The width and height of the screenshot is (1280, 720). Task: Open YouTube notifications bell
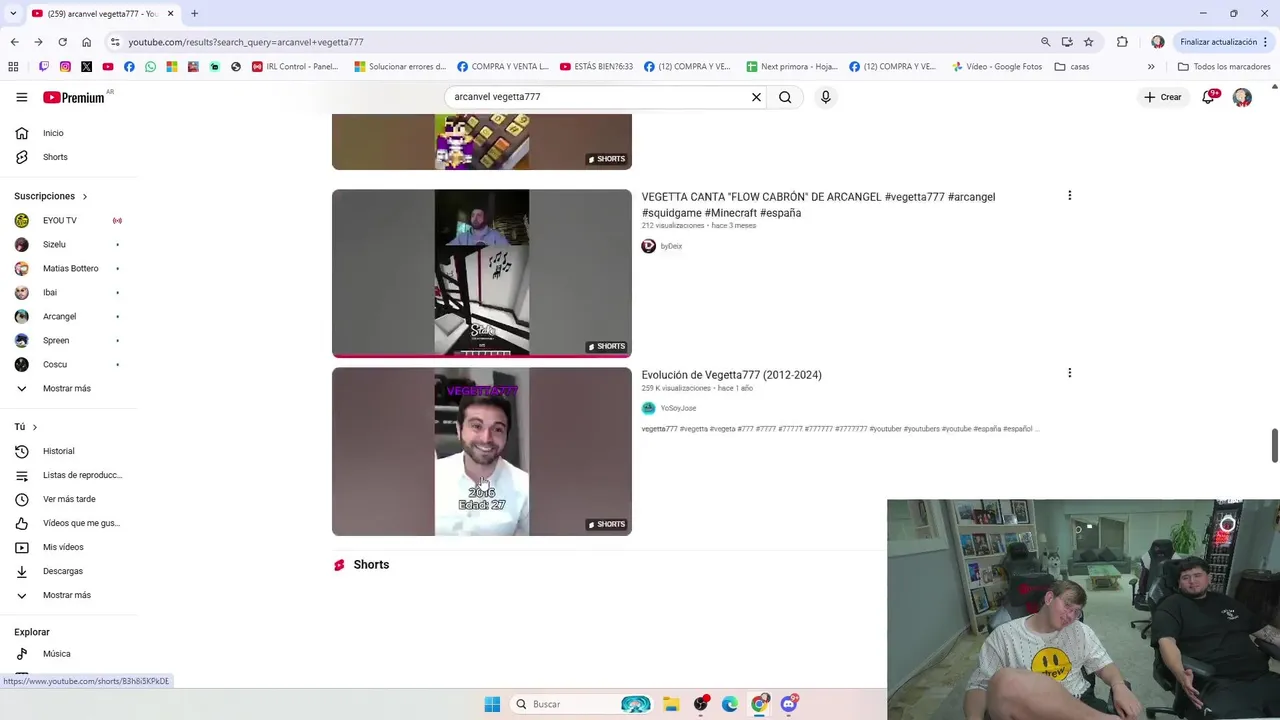1209,97
